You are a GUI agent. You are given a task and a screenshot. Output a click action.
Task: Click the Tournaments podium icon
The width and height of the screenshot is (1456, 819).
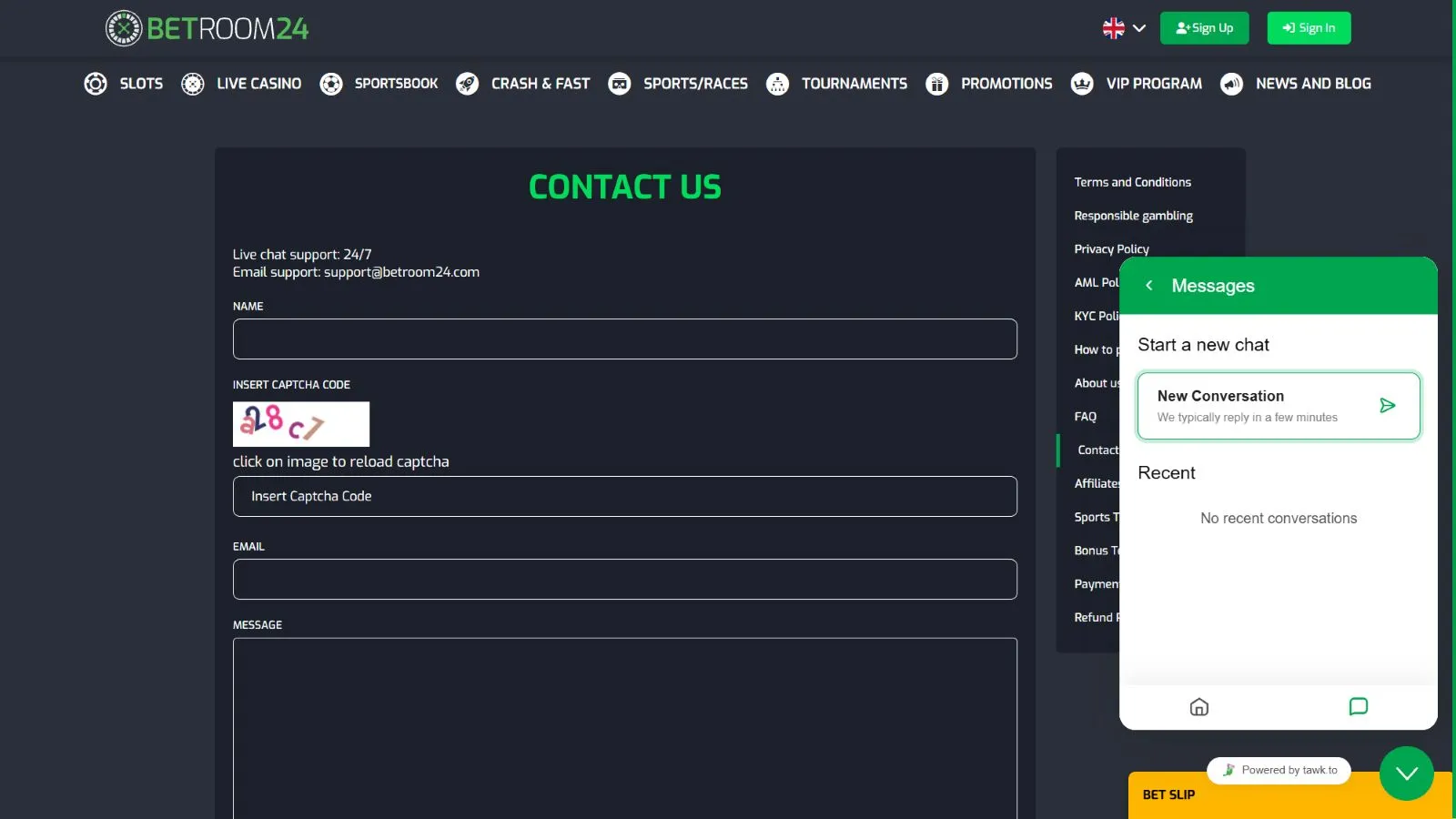click(778, 84)
